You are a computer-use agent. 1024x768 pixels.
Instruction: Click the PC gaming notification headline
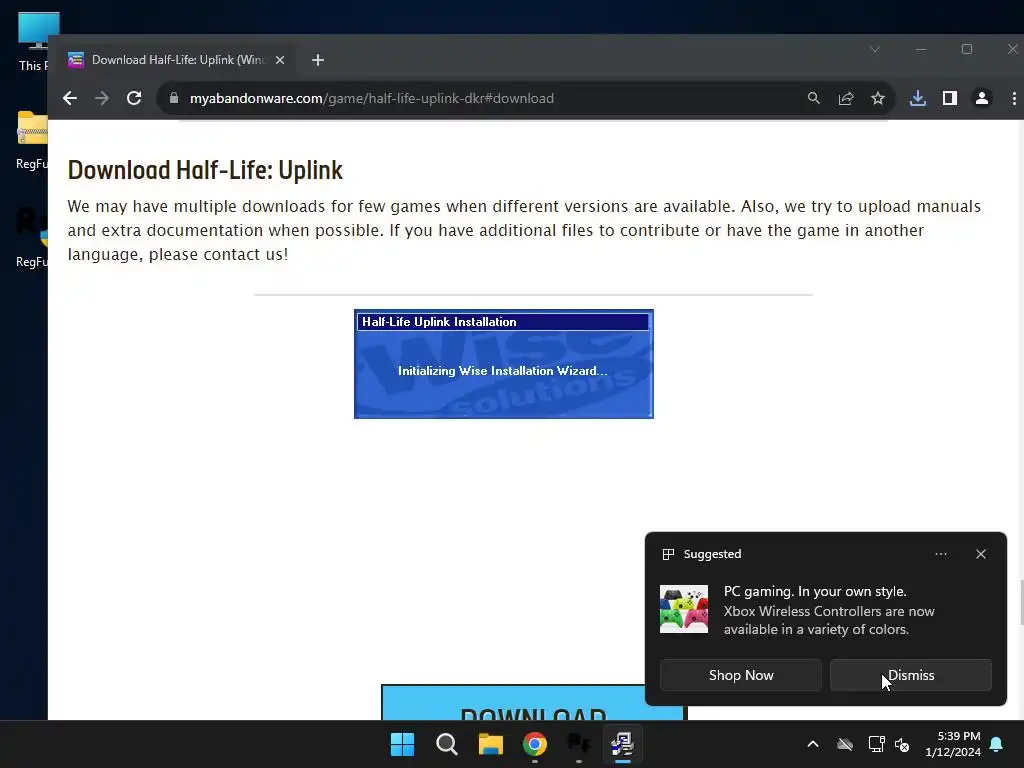click(x=815, y=591)
